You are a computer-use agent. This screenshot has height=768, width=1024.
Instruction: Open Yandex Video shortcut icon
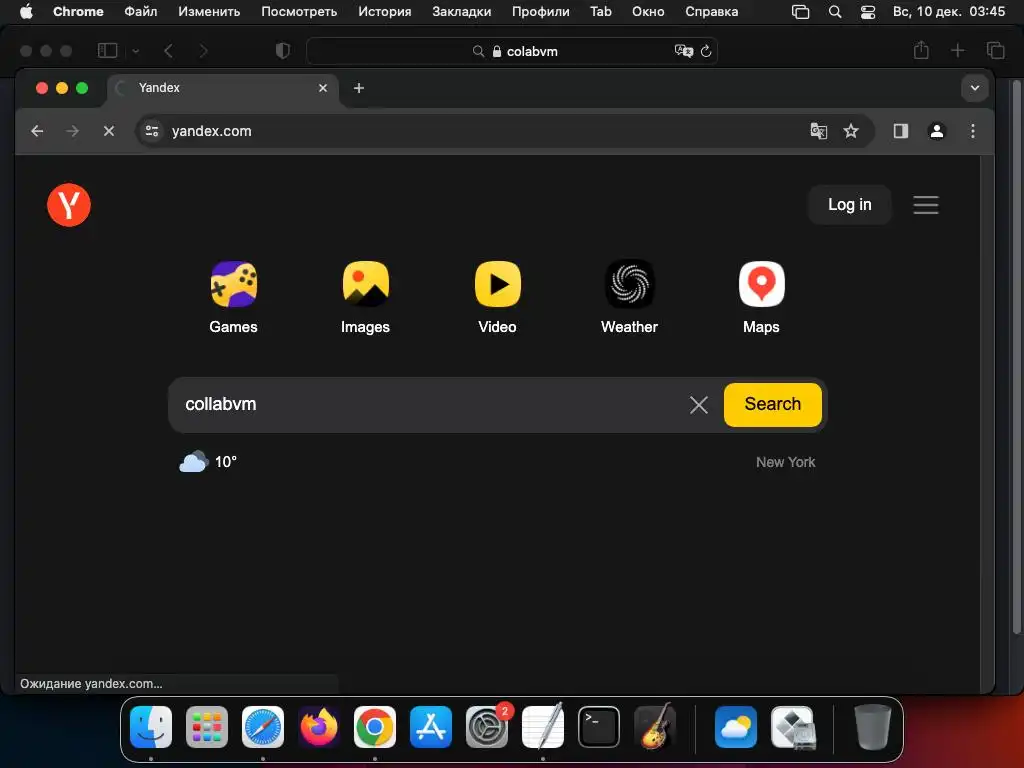[498, 284]
